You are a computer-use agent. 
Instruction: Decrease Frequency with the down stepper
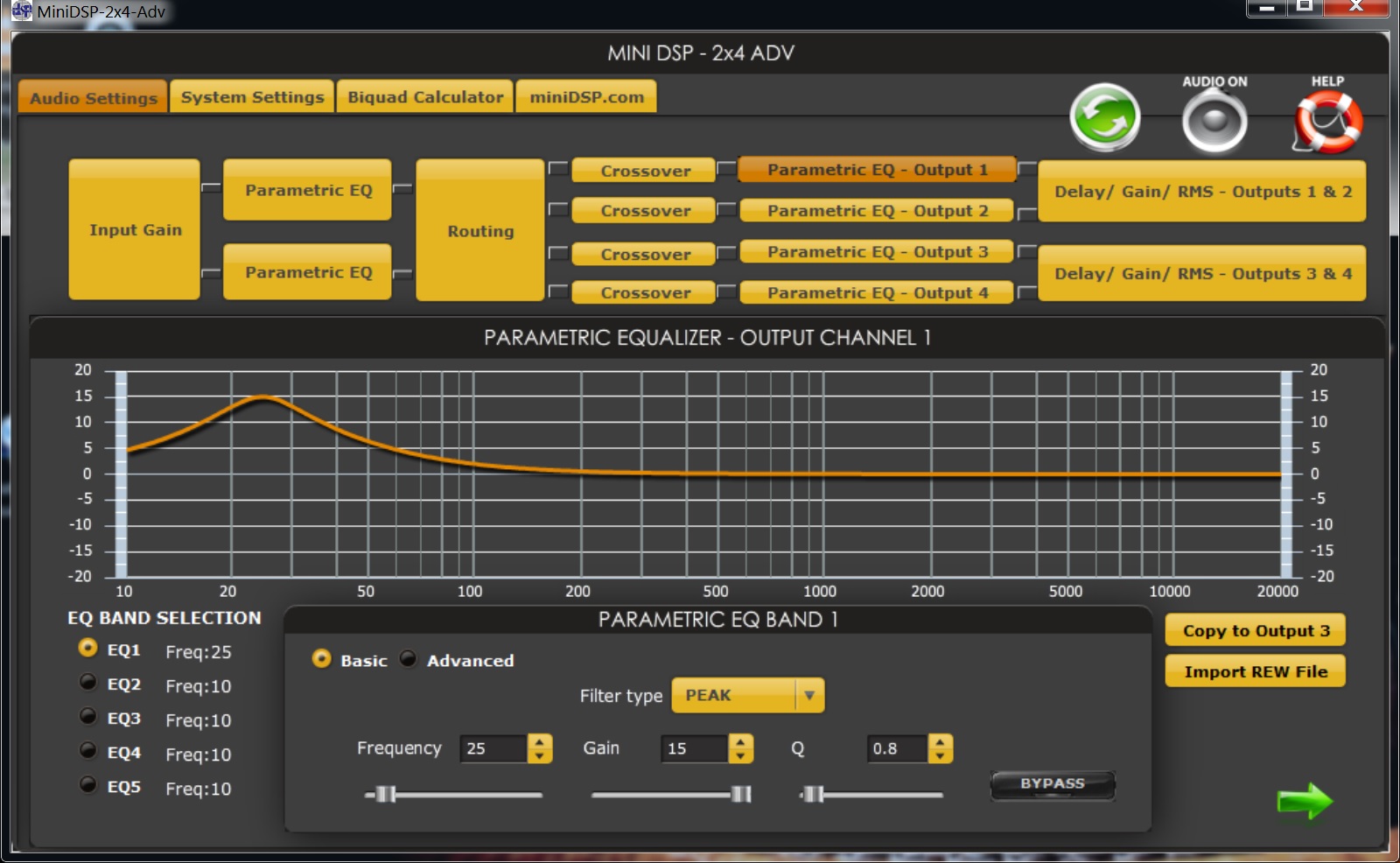tap(540, 755)
